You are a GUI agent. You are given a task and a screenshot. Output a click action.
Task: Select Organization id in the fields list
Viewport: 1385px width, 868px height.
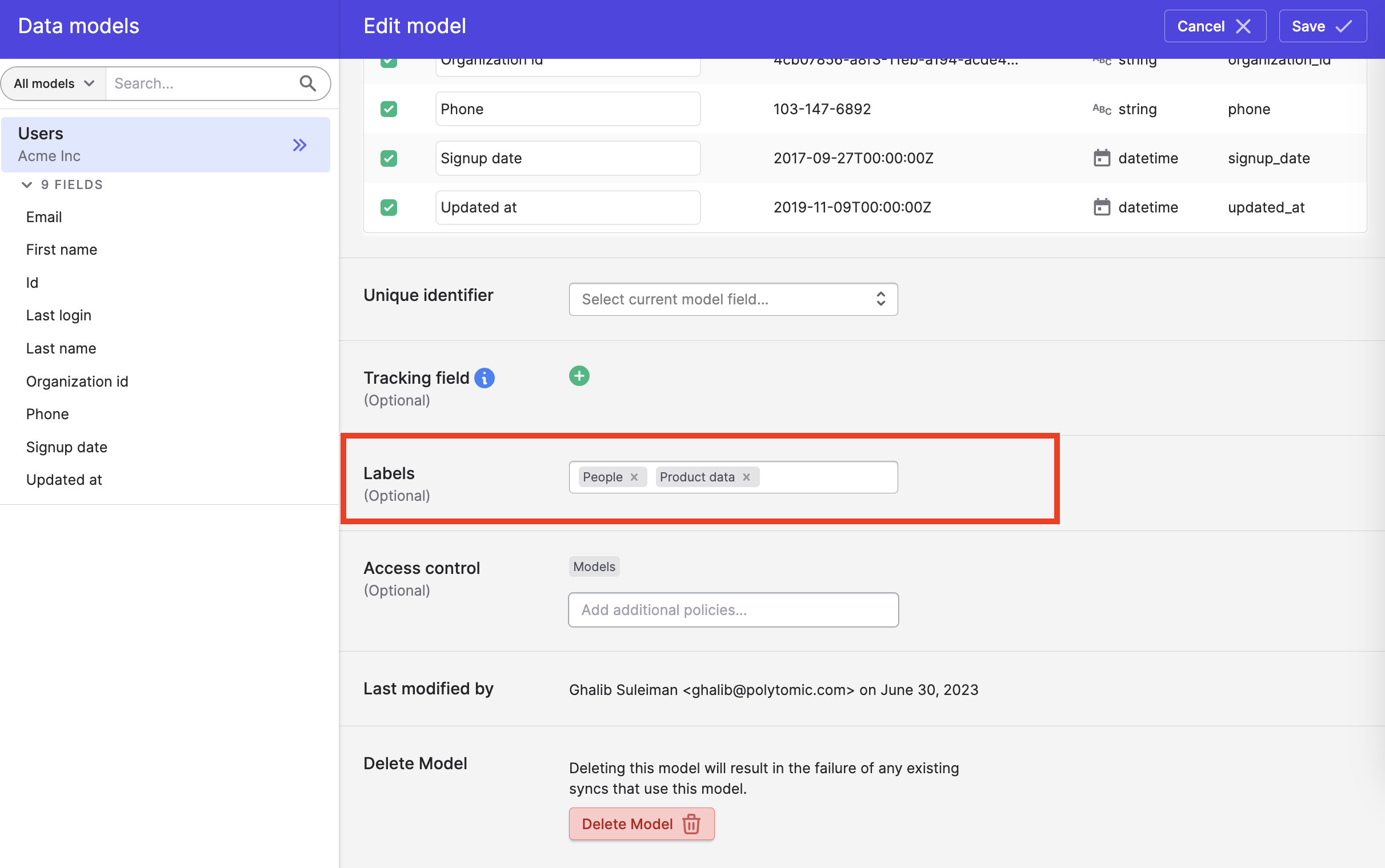click(x=77, y=381)
